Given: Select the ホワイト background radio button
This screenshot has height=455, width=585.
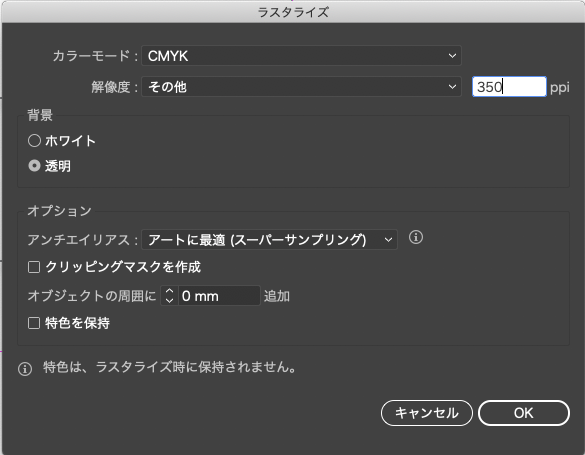Looking at the screenshot, I should click(34, 141).
